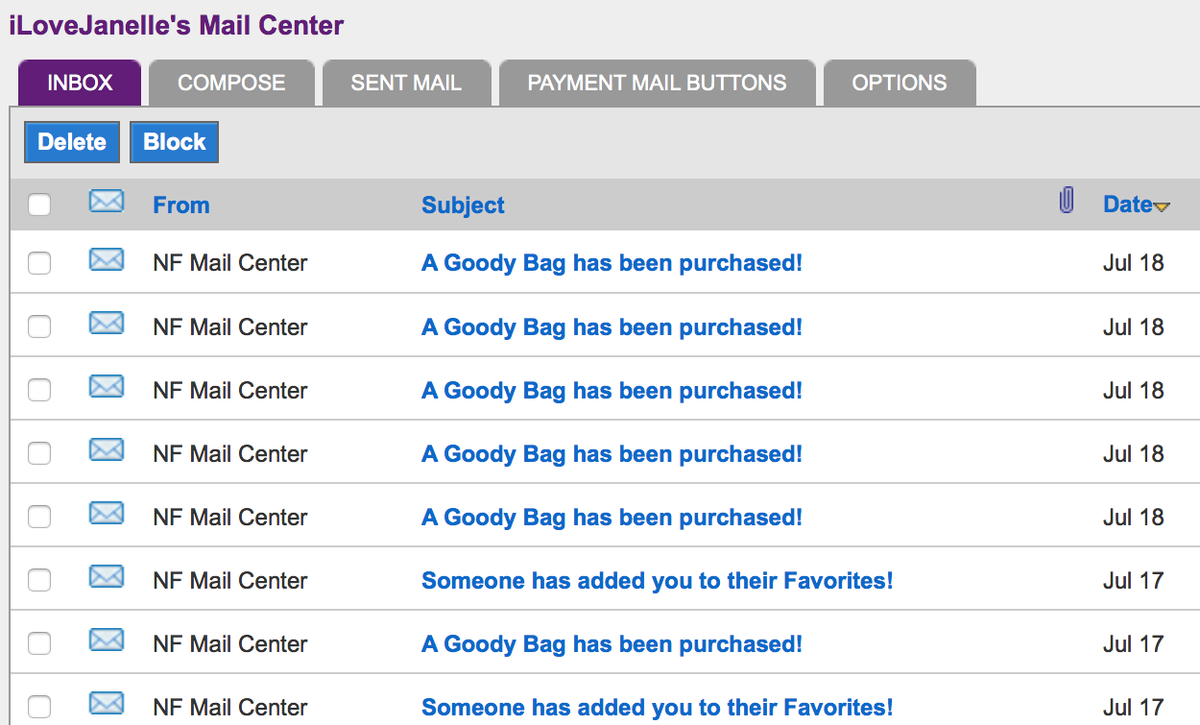Click the envelope icon of the third Jul 18 message

[106, 386]
